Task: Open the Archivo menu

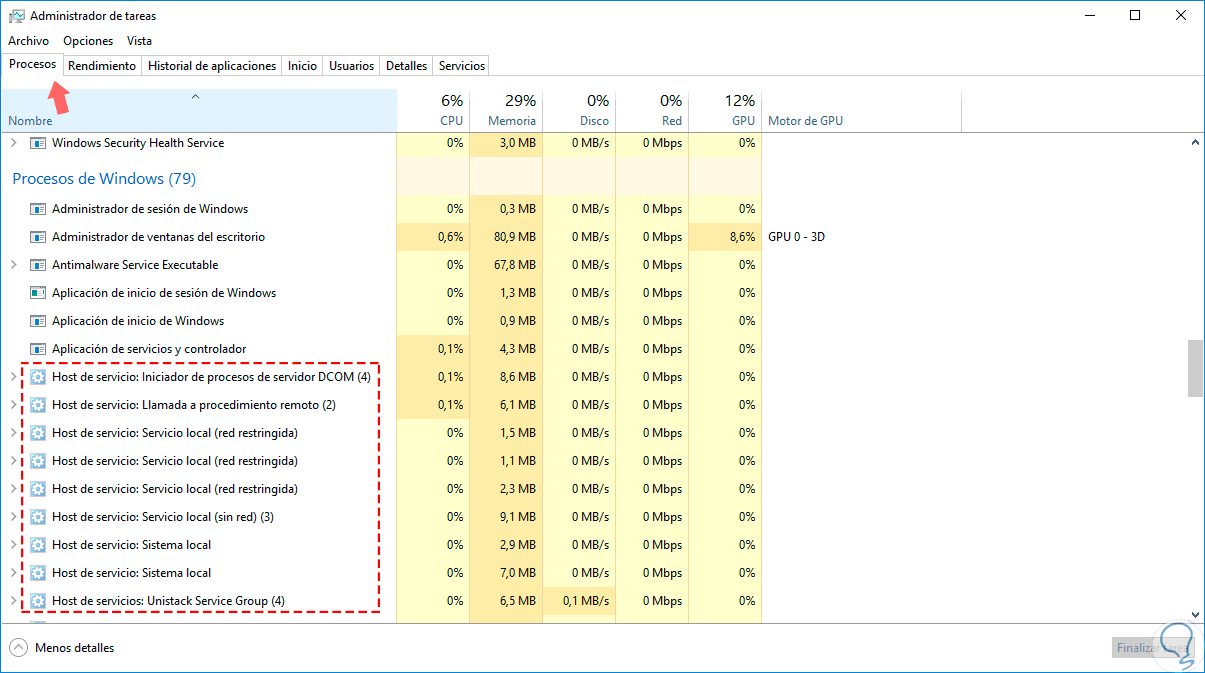Action: point(28,41)
